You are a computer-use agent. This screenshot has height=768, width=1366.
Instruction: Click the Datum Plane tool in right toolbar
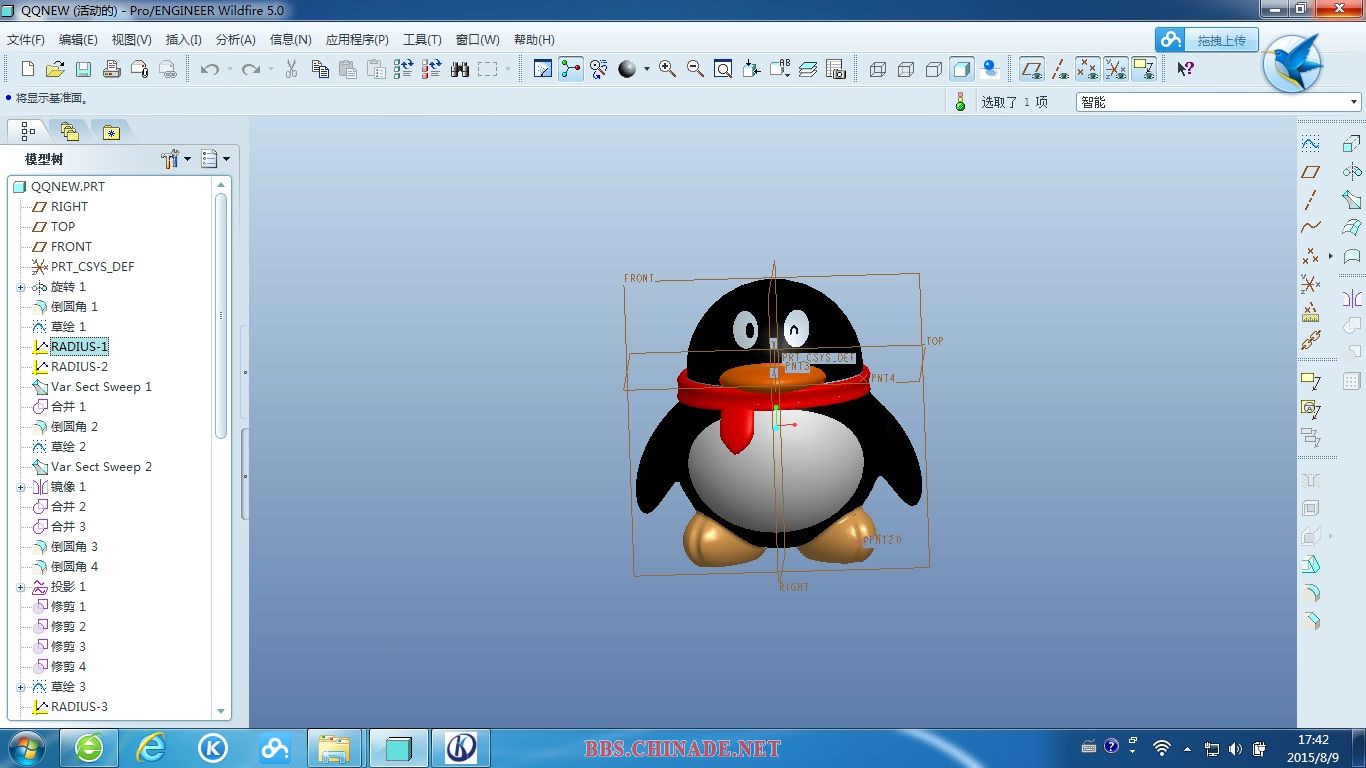coord(1311,172)
